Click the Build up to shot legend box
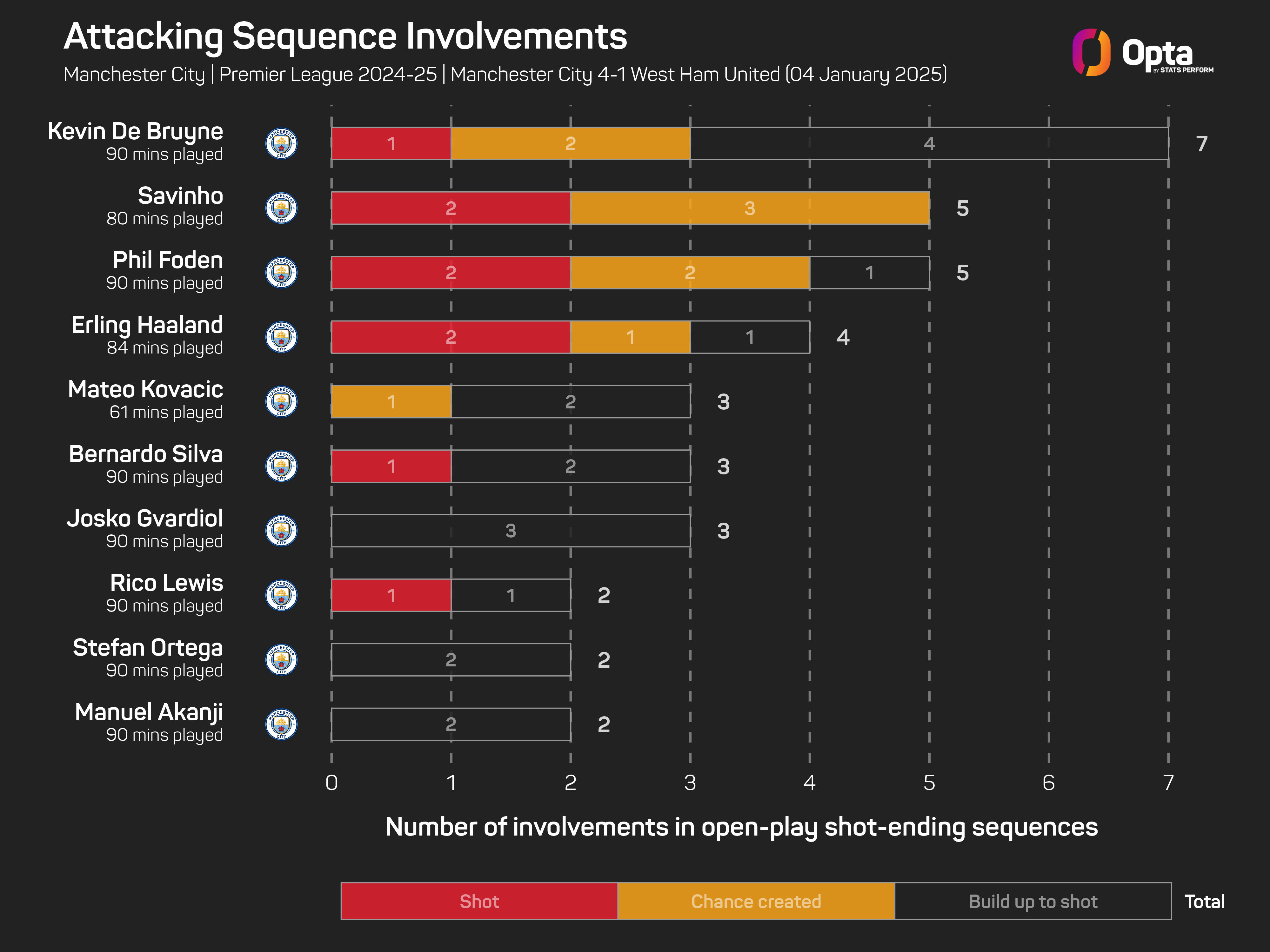This screenshot has height=952, width=1270. point(1032,901)
